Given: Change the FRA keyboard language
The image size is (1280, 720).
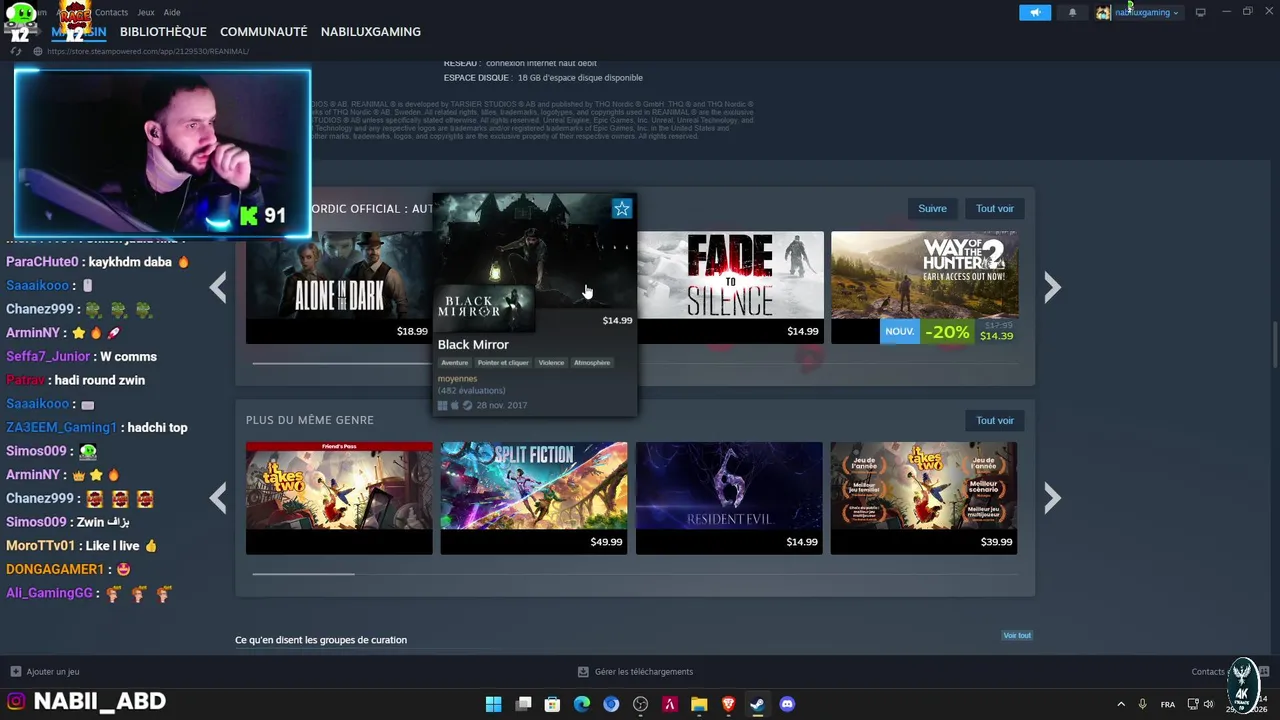Looking at the screenshot, I should pyautogui.click(x=1167, y=704).
